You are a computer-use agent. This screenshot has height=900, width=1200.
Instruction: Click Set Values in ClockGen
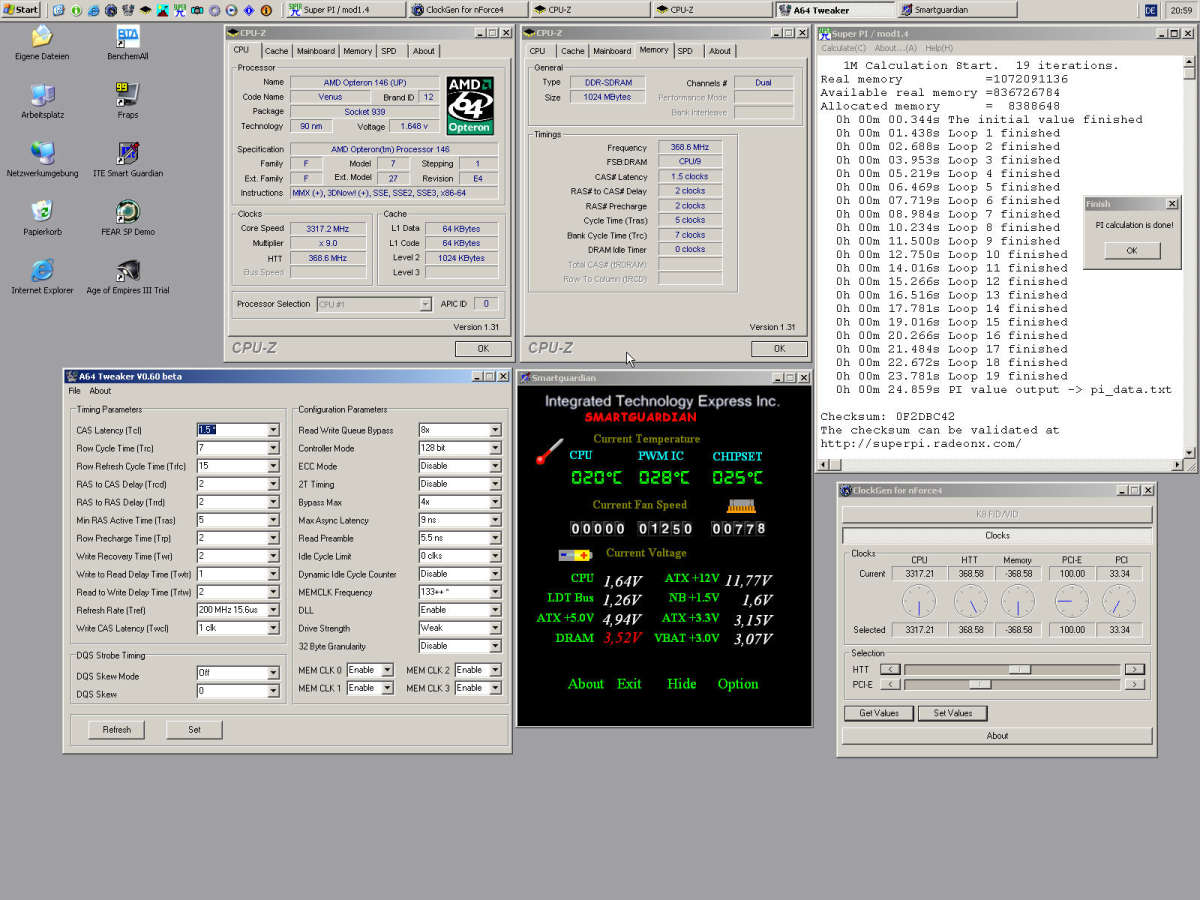coord(952,713)
